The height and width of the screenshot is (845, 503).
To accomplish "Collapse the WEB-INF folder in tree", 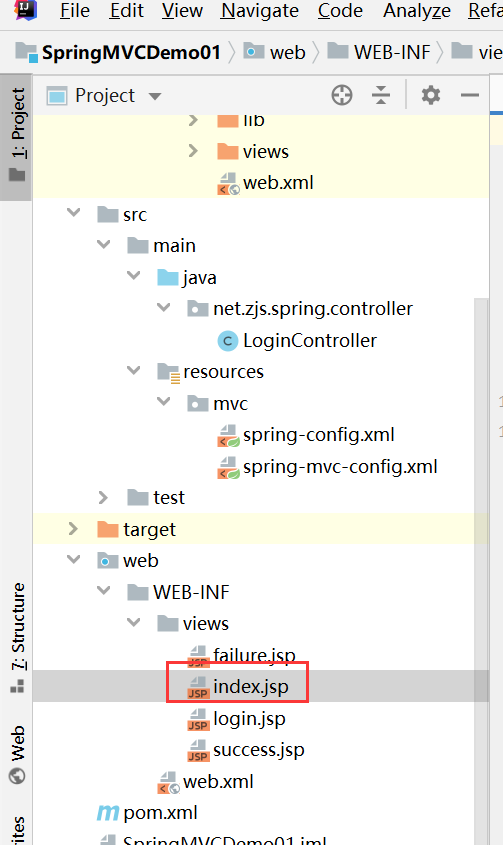I will (104, 591).
